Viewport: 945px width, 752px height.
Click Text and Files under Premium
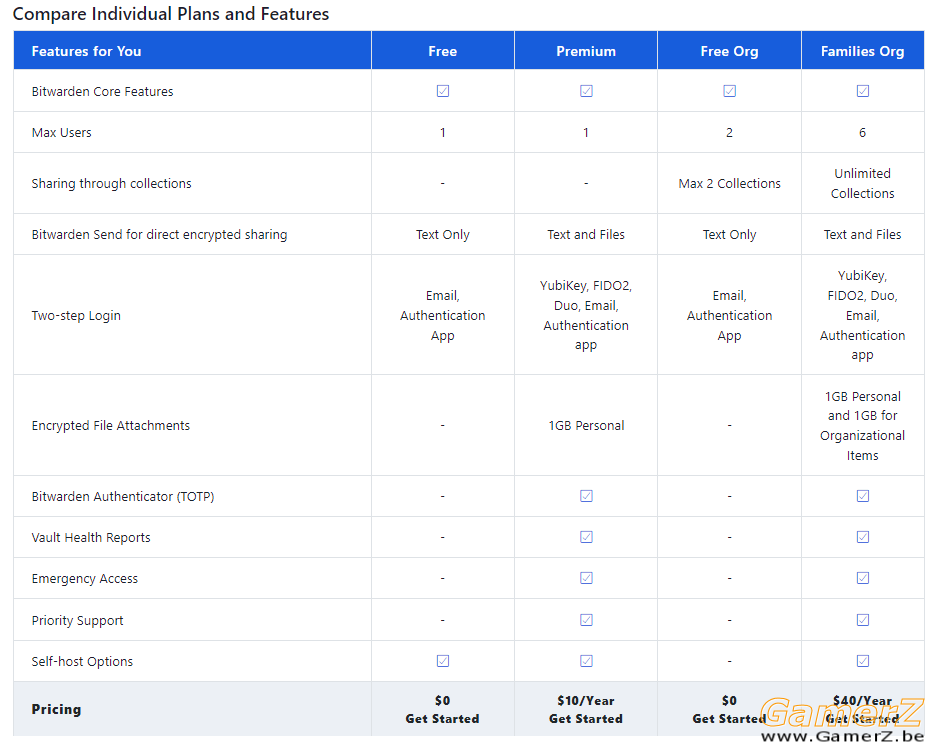586,234
